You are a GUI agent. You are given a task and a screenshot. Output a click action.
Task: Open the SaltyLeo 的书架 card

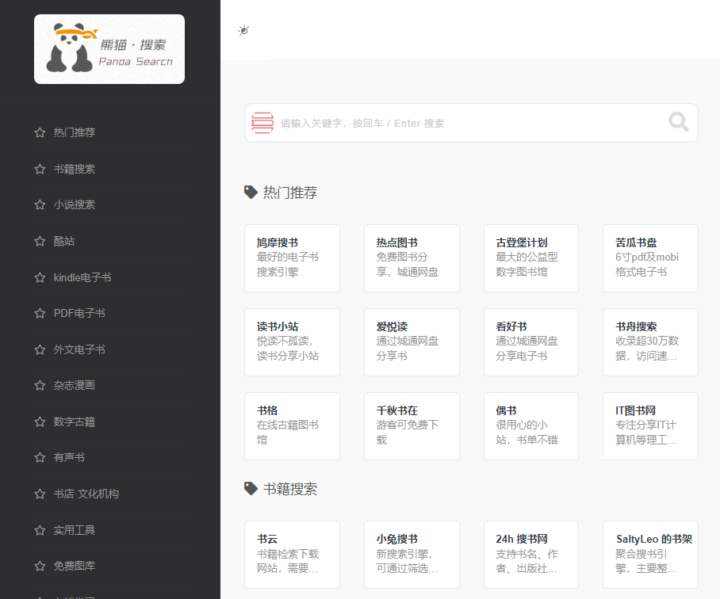click(x=651, y=554)
